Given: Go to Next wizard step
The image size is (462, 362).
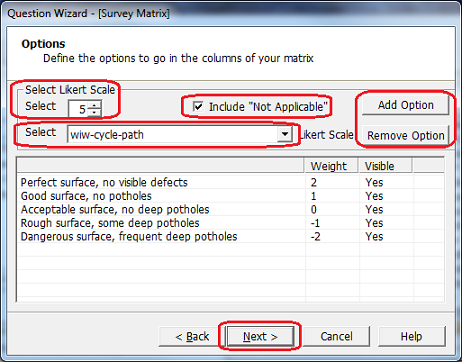Looking at the screenshot, I should (260, 336).
